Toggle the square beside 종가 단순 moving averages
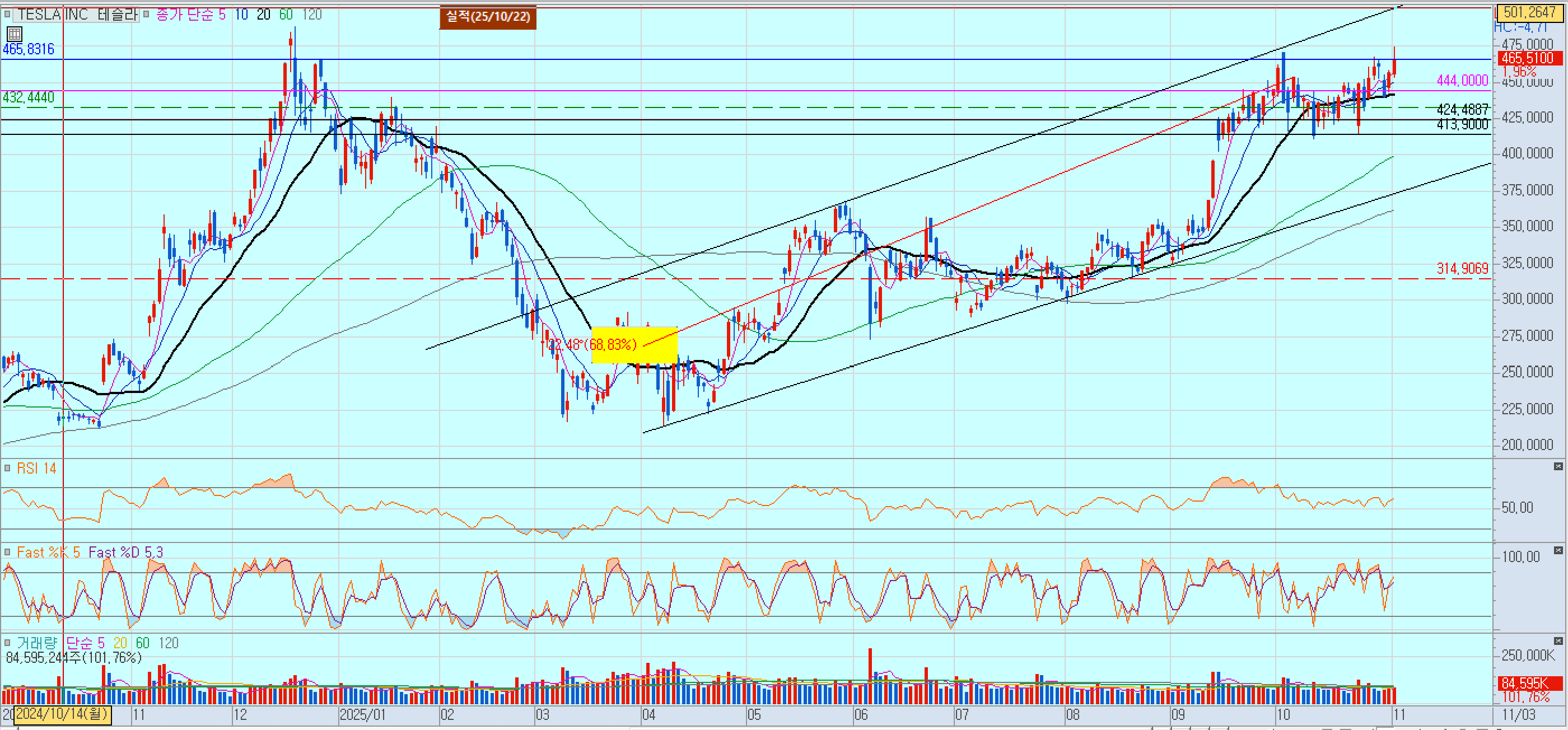The height and width of the screenshot is (730, 1568). click(x=146, y=14)
